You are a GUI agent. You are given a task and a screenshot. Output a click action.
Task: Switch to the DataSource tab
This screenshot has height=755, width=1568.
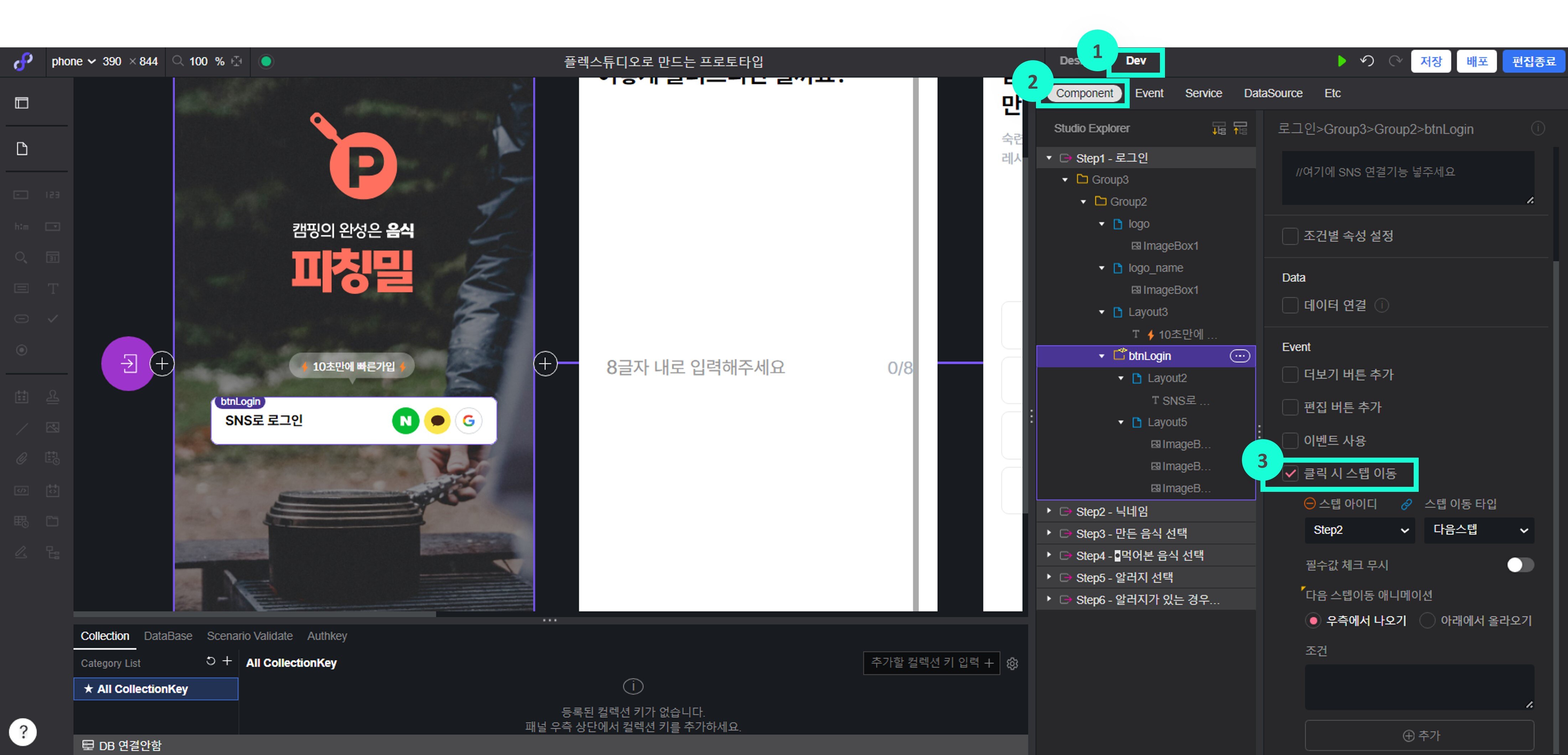coord(1273,93)
